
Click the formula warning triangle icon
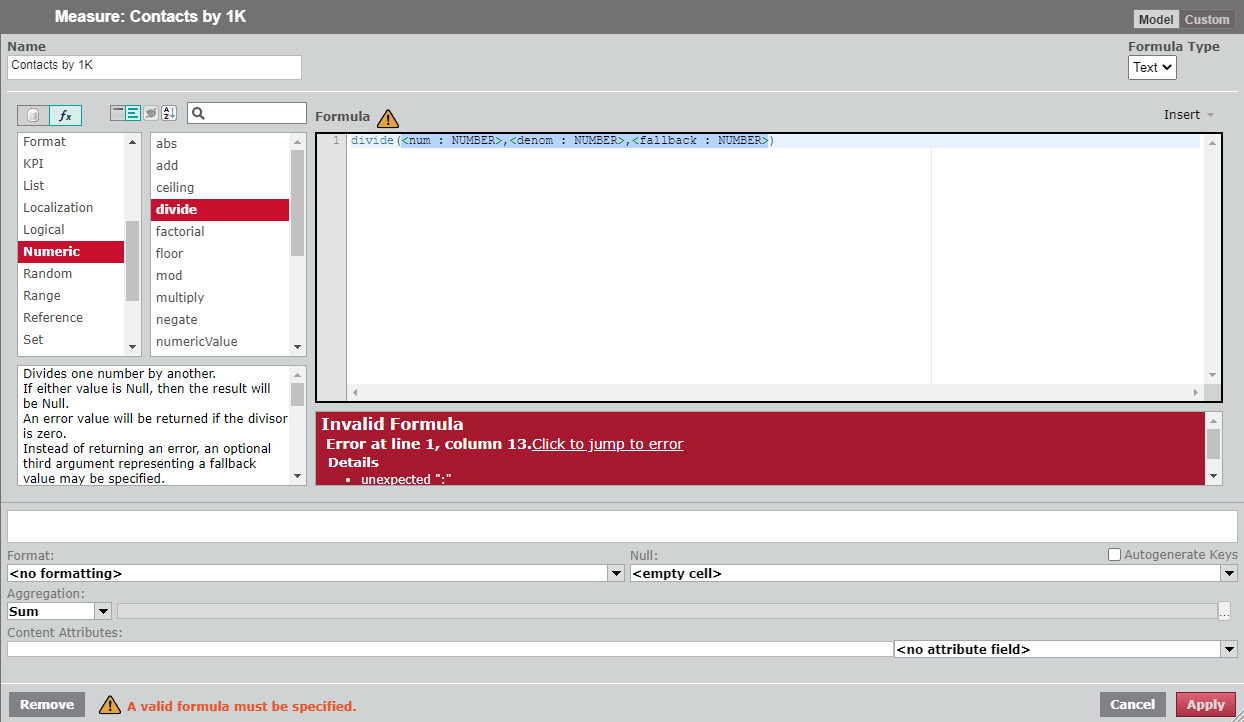[x=387, y=118]
